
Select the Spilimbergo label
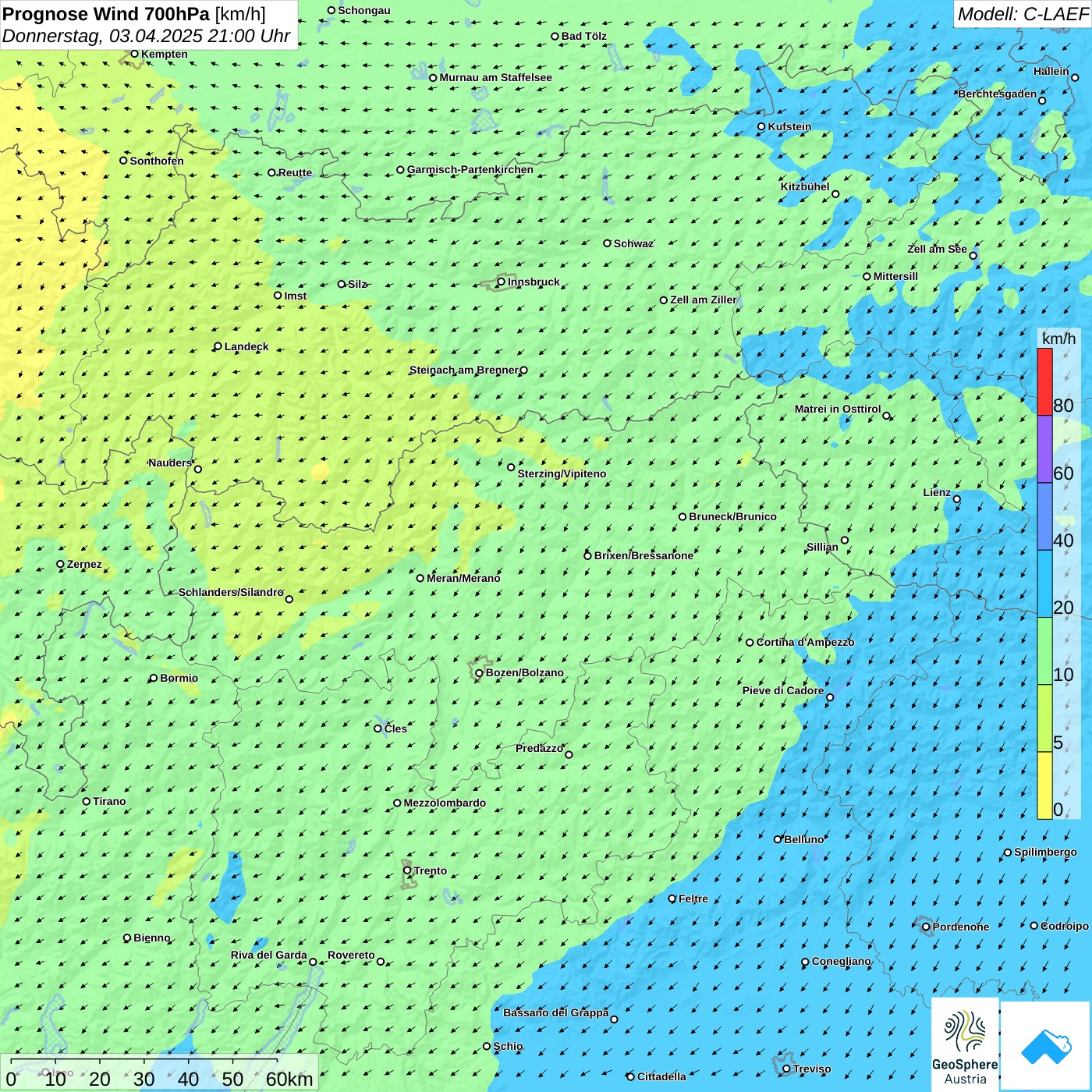click(1045, 852)
